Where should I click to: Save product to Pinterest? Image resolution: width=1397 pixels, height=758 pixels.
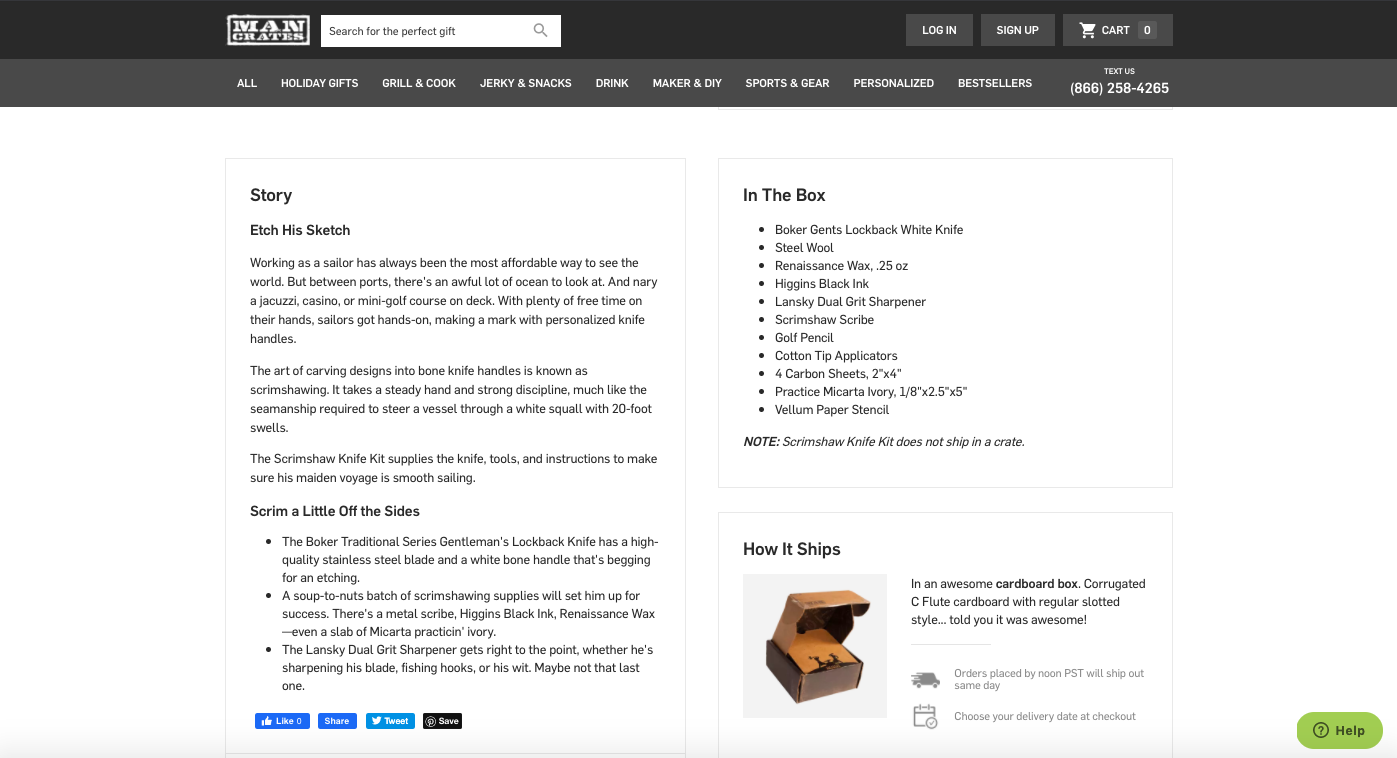point(442,721)
